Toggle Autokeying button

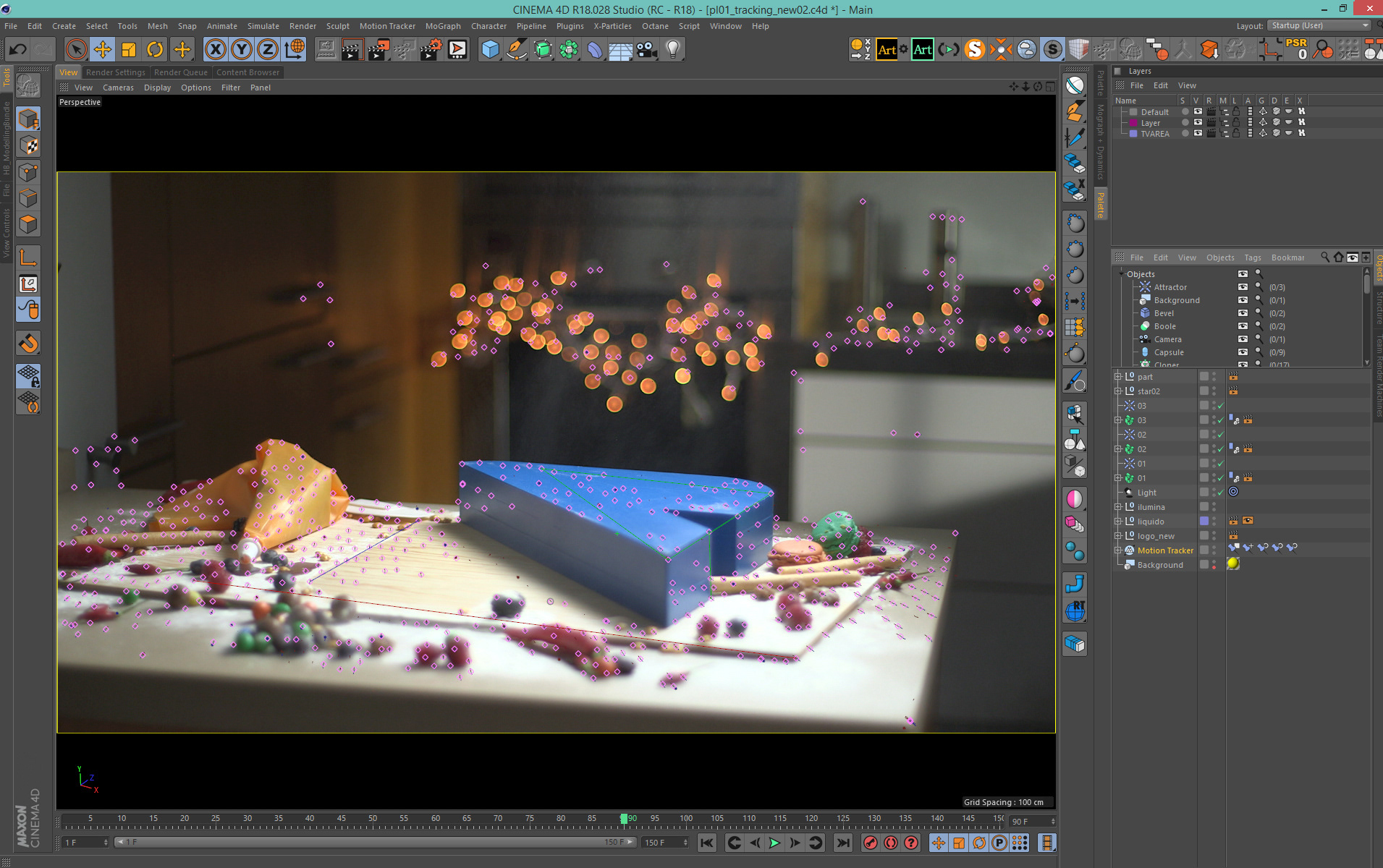[x=891, y=843]
